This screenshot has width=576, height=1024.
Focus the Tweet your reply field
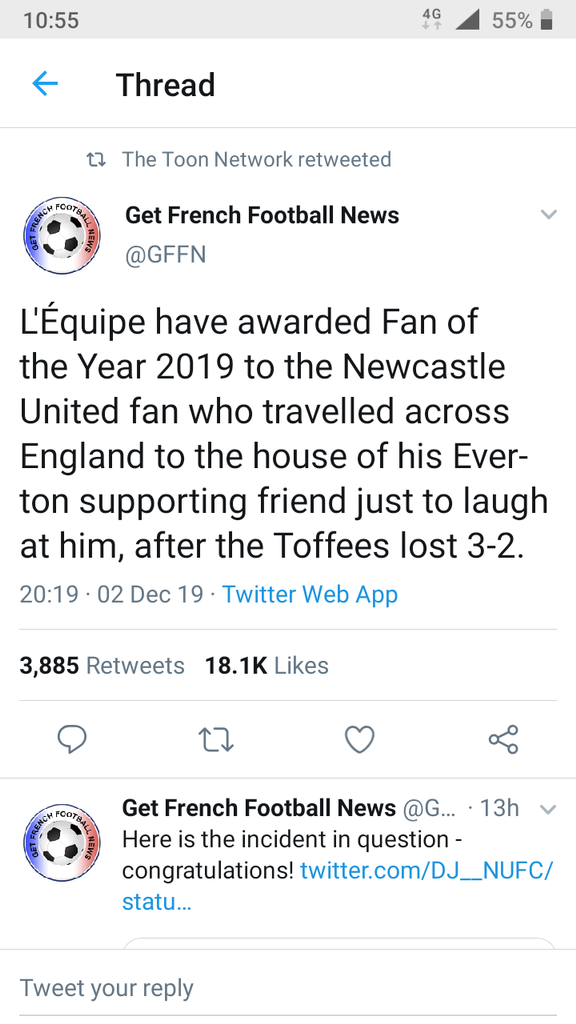pos(288,987)
